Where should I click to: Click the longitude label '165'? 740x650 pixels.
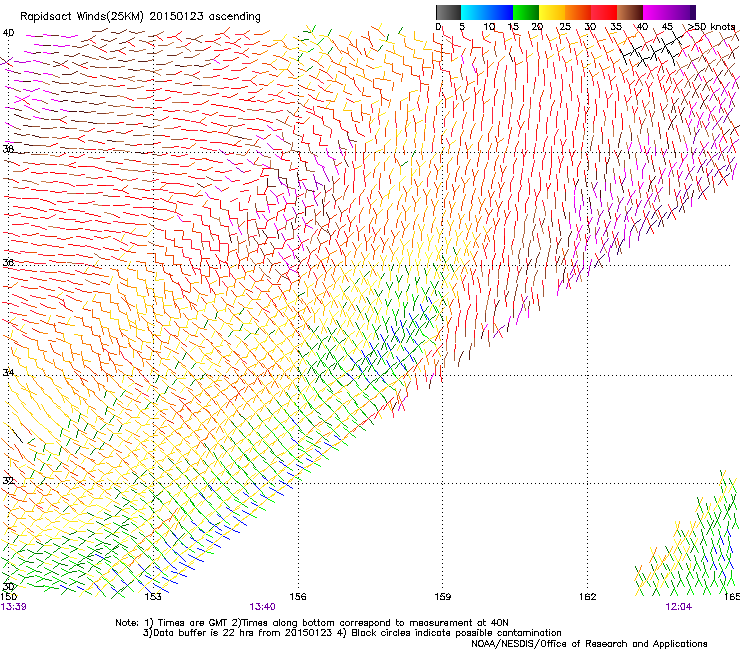[732, 597]
